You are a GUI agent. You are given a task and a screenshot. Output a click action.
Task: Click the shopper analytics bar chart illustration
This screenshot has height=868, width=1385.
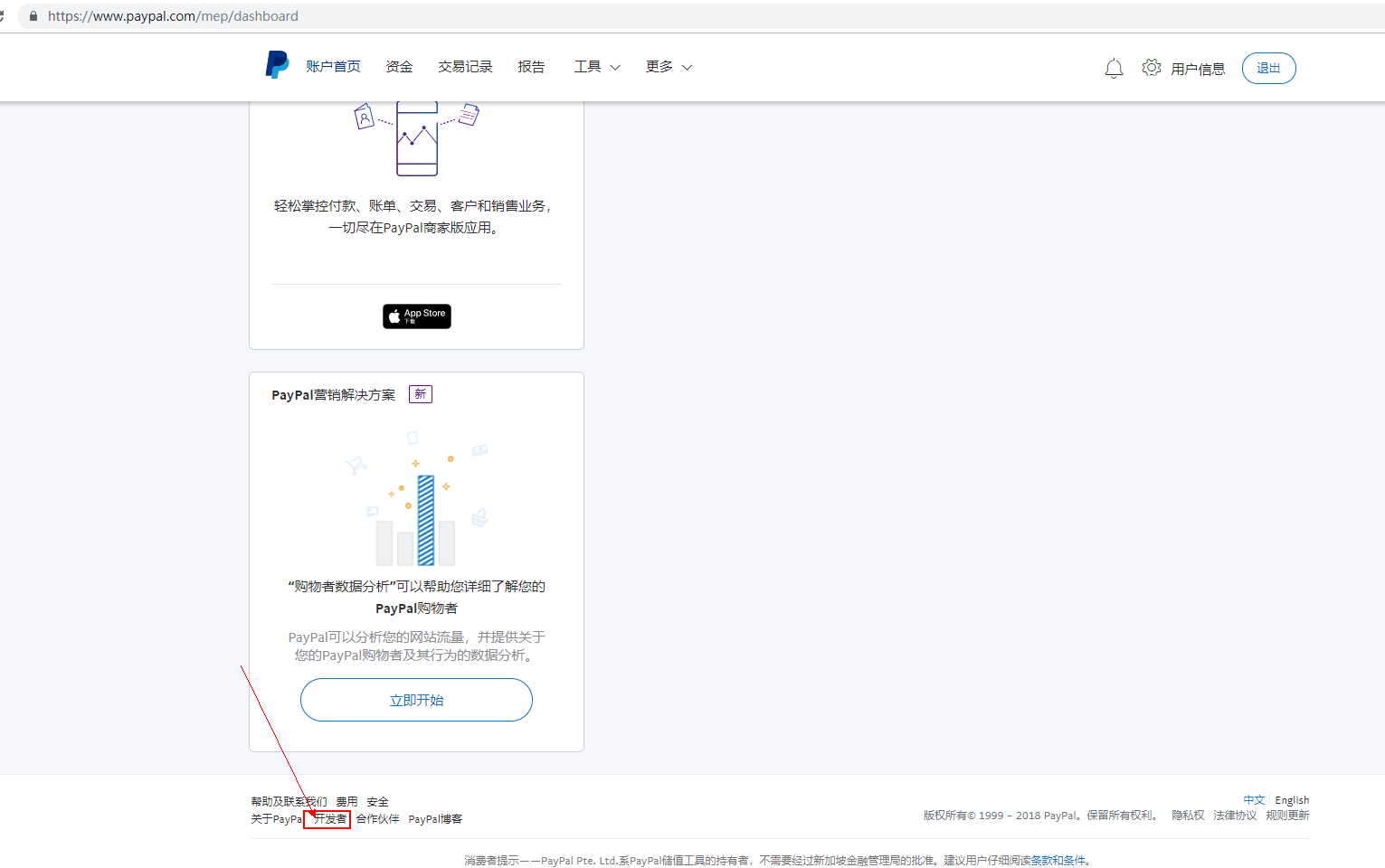(x=416, y=499)
